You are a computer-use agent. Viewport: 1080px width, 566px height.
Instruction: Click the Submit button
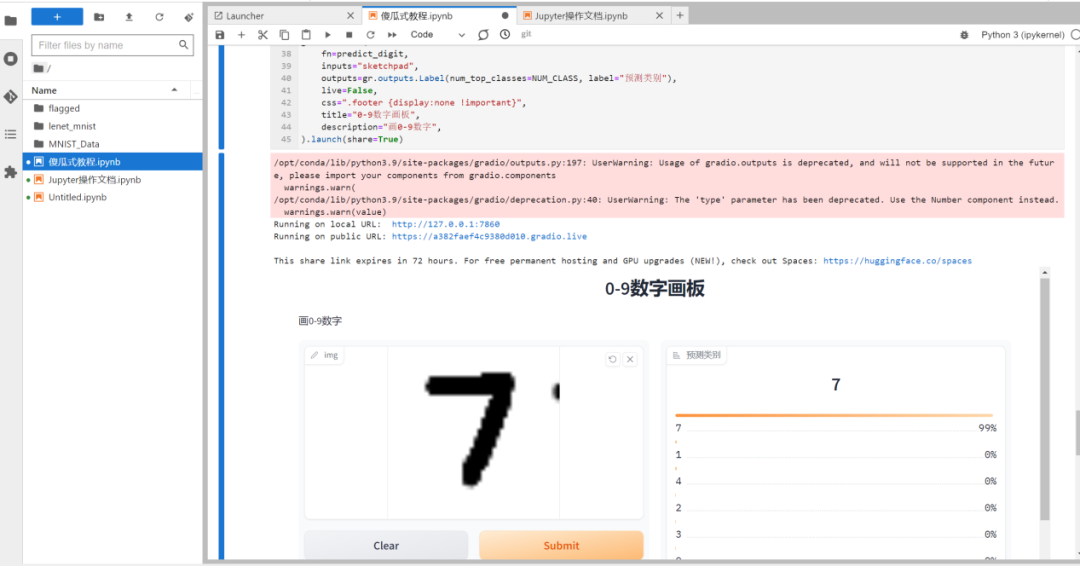point(561,545)
